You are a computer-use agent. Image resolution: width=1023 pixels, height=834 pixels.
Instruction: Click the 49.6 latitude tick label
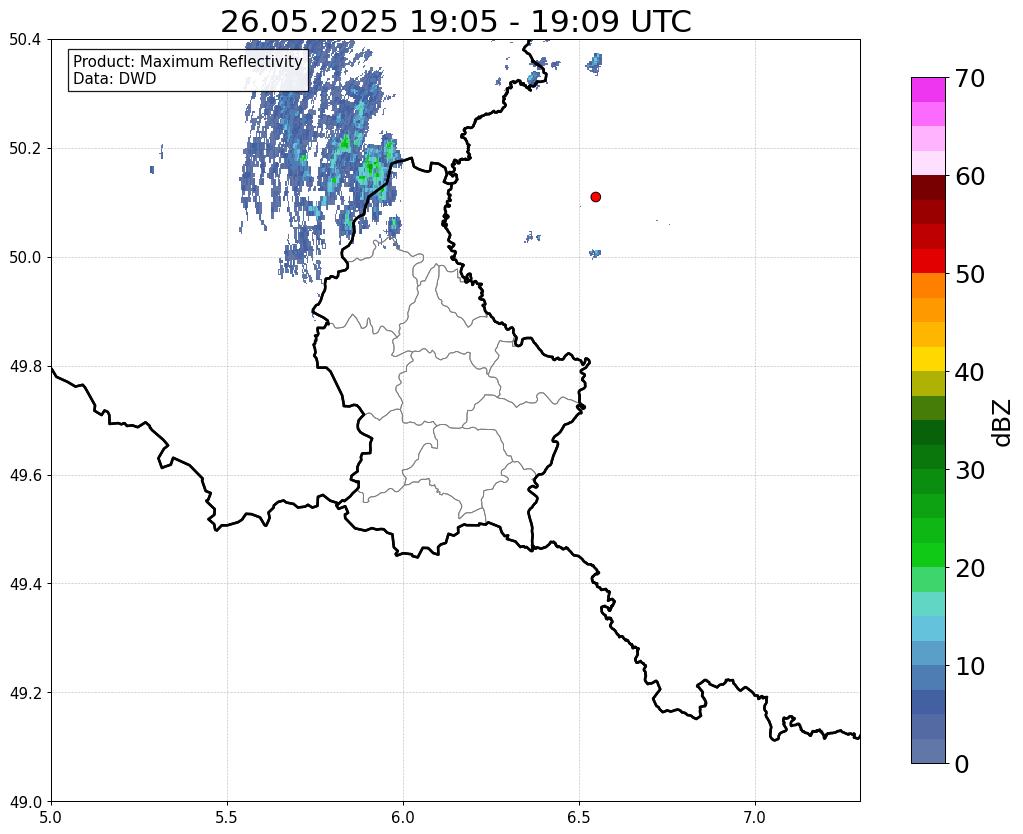point(25,475)
